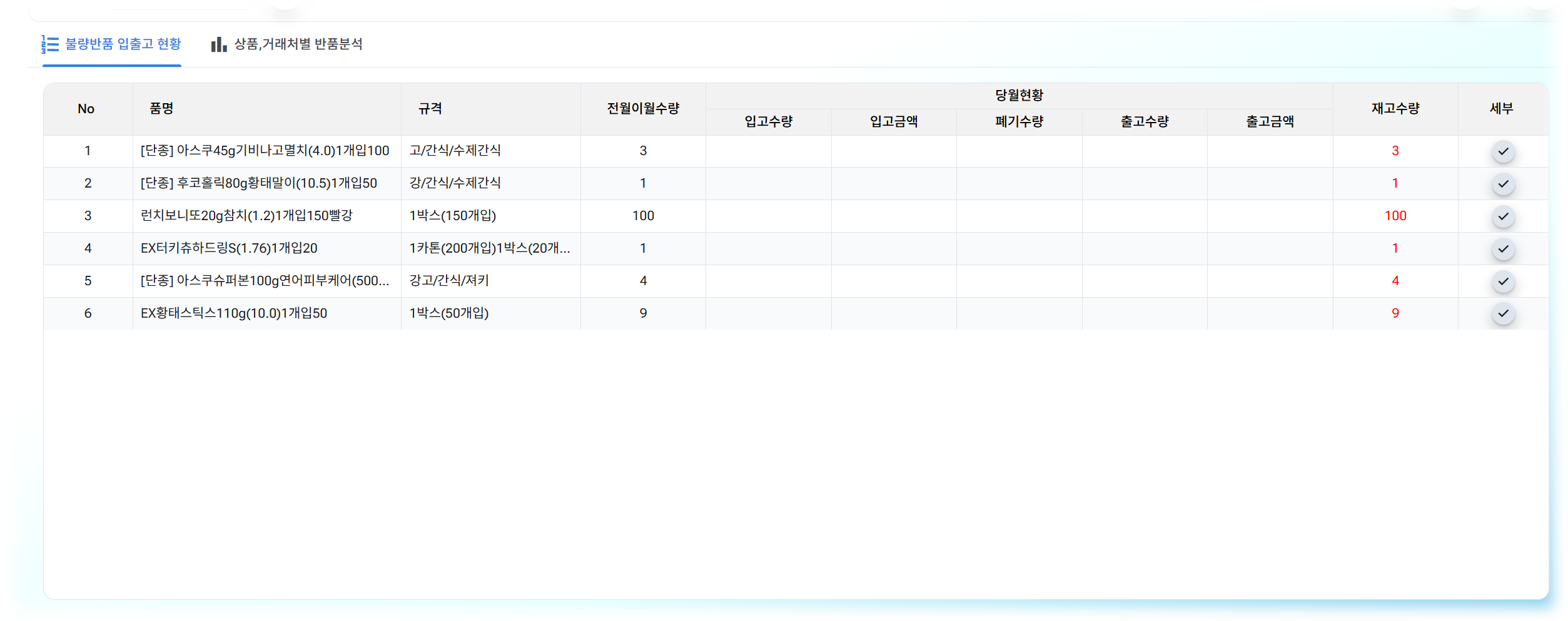
Task: Click the detail check icon for 후코홀릭80g황태말이
Action: coord(1502,184)
